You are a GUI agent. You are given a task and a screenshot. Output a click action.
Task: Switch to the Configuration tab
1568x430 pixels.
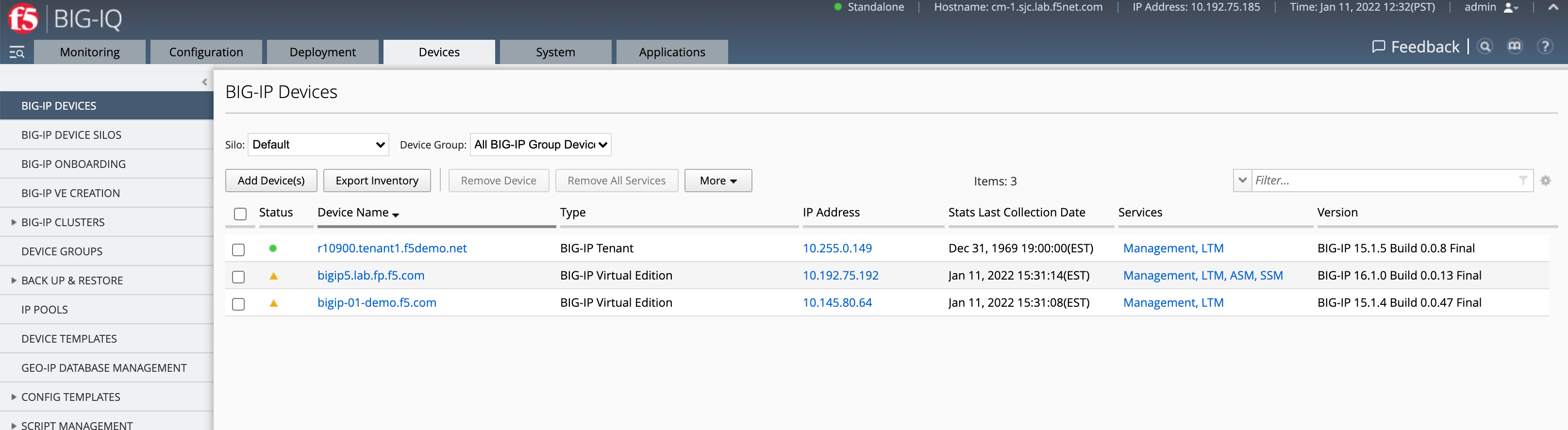pyautogui.click(x=206, y=52)
